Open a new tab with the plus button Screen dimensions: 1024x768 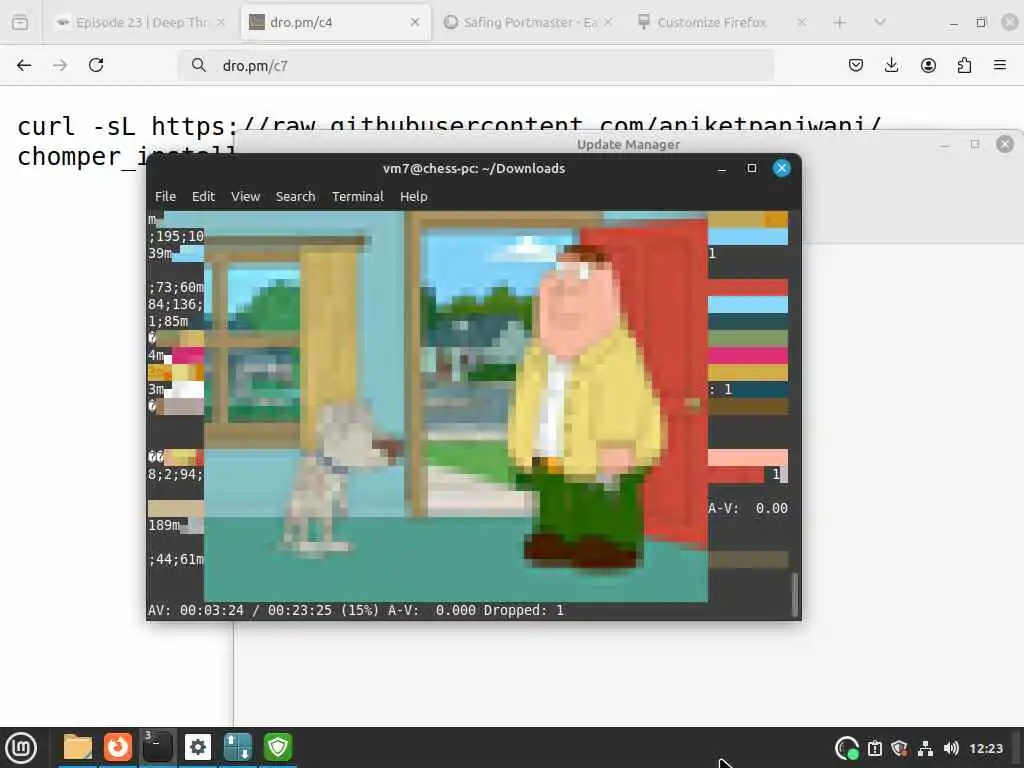(840, 23)
